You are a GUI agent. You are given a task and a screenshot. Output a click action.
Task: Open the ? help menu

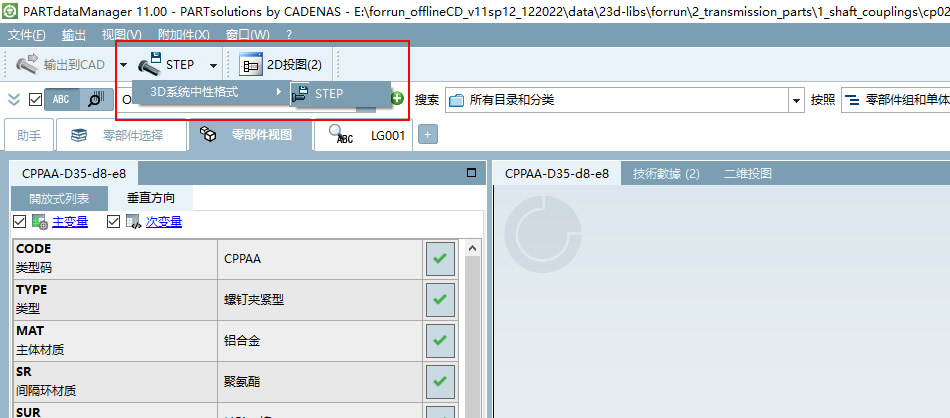[x=289, y=35]
